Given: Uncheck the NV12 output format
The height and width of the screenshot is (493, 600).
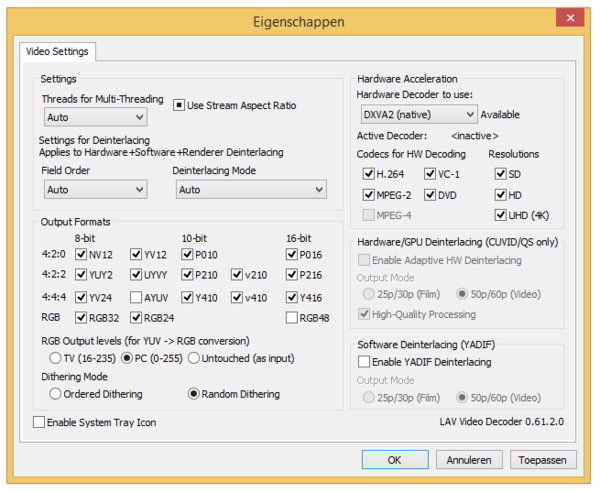Looking at the screenshot, I should (x=81, y=254).
